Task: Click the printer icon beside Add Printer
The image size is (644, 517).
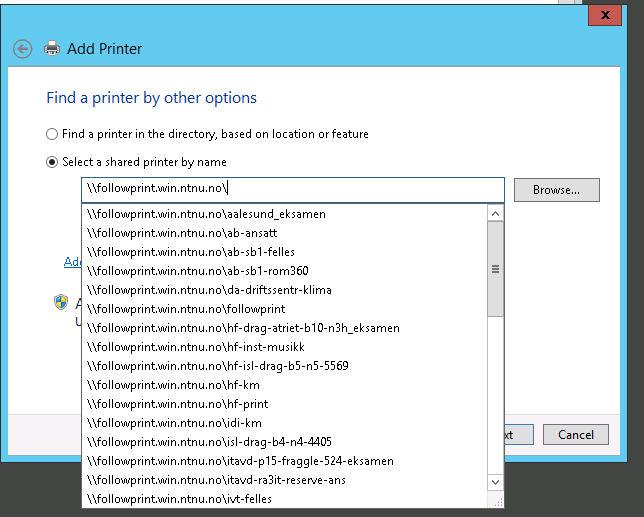Action: (x=52, y=48)
